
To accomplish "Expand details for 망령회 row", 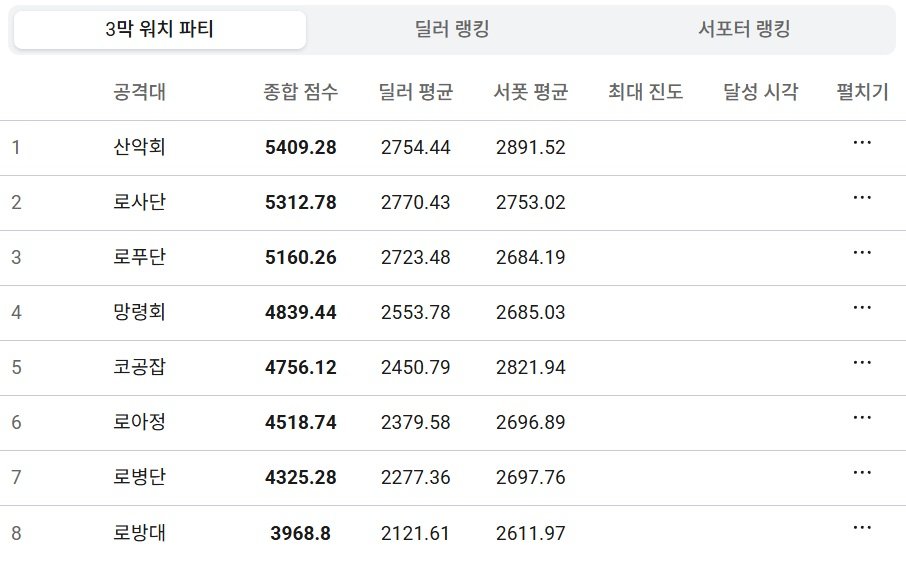I will click(x=862, y=308).
